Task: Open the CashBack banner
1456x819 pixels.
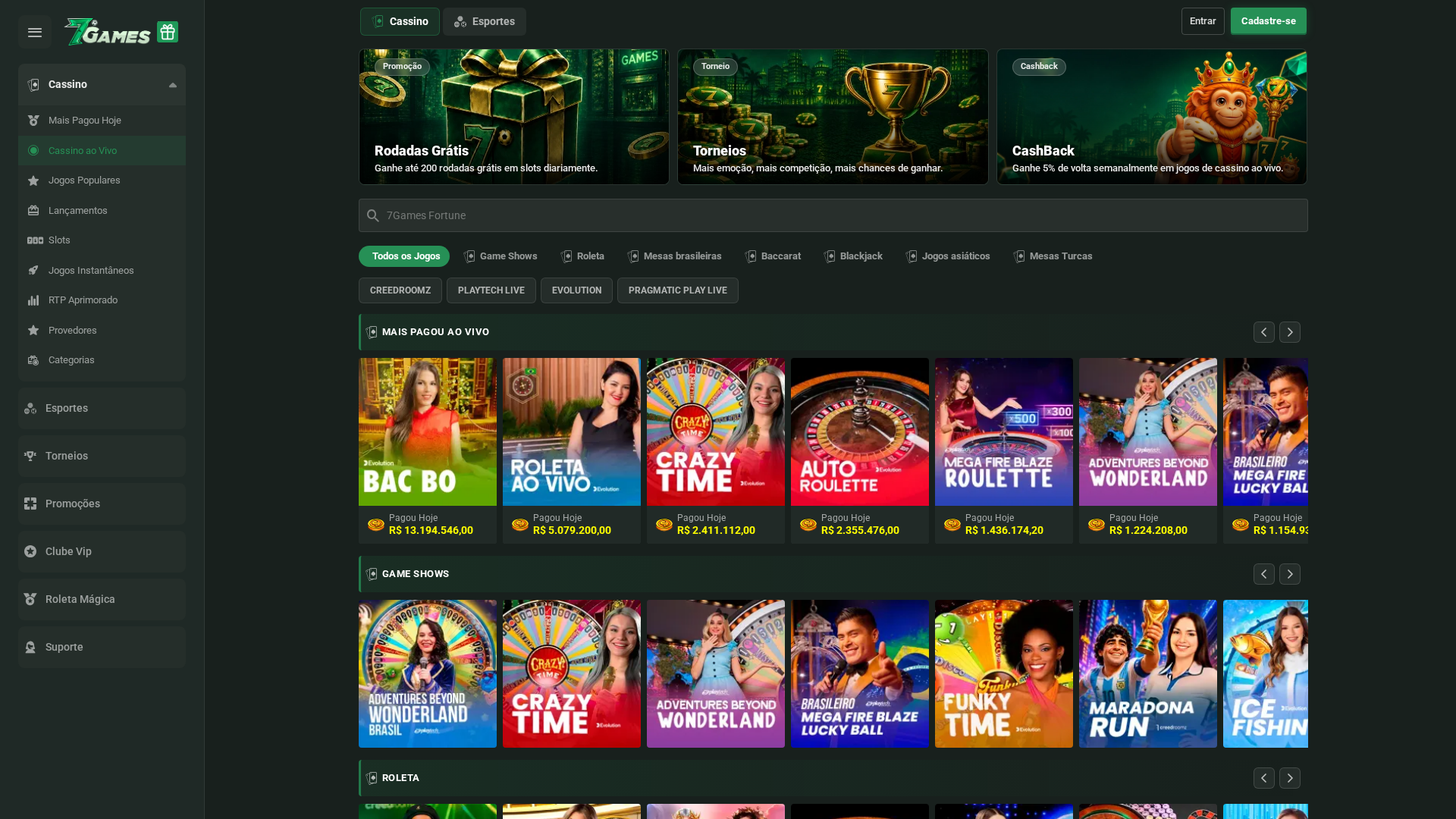Action: [1152, 117]
